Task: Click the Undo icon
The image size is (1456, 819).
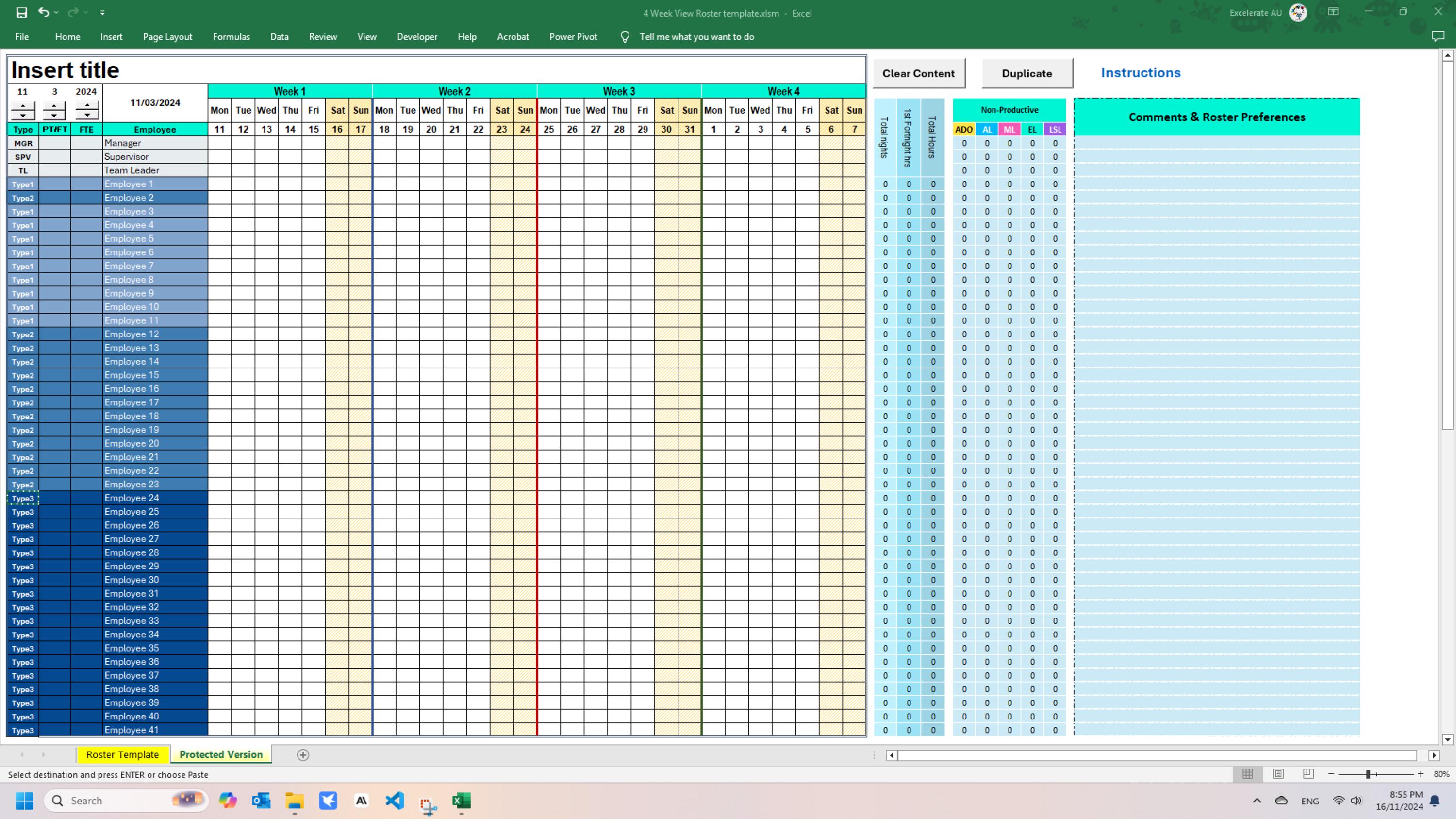Action: 43,12
